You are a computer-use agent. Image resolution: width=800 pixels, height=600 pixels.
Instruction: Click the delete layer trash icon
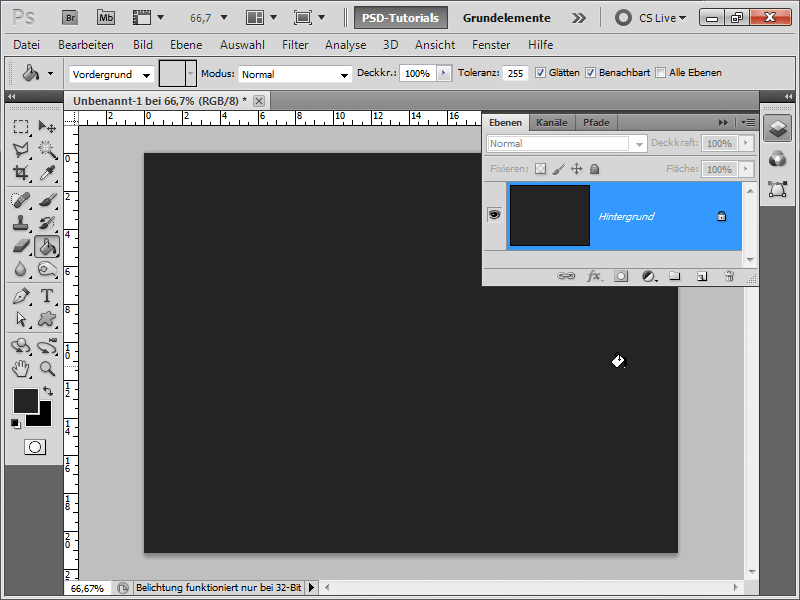(x=729, y=276)
